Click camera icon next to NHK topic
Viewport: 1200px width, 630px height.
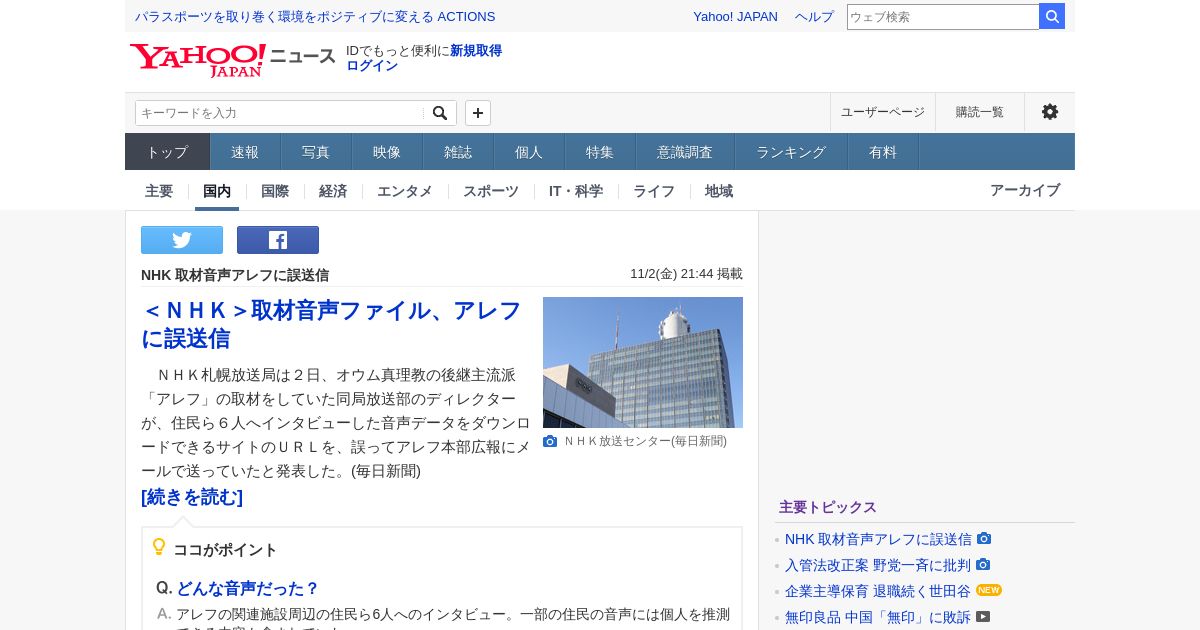(984, 538)
